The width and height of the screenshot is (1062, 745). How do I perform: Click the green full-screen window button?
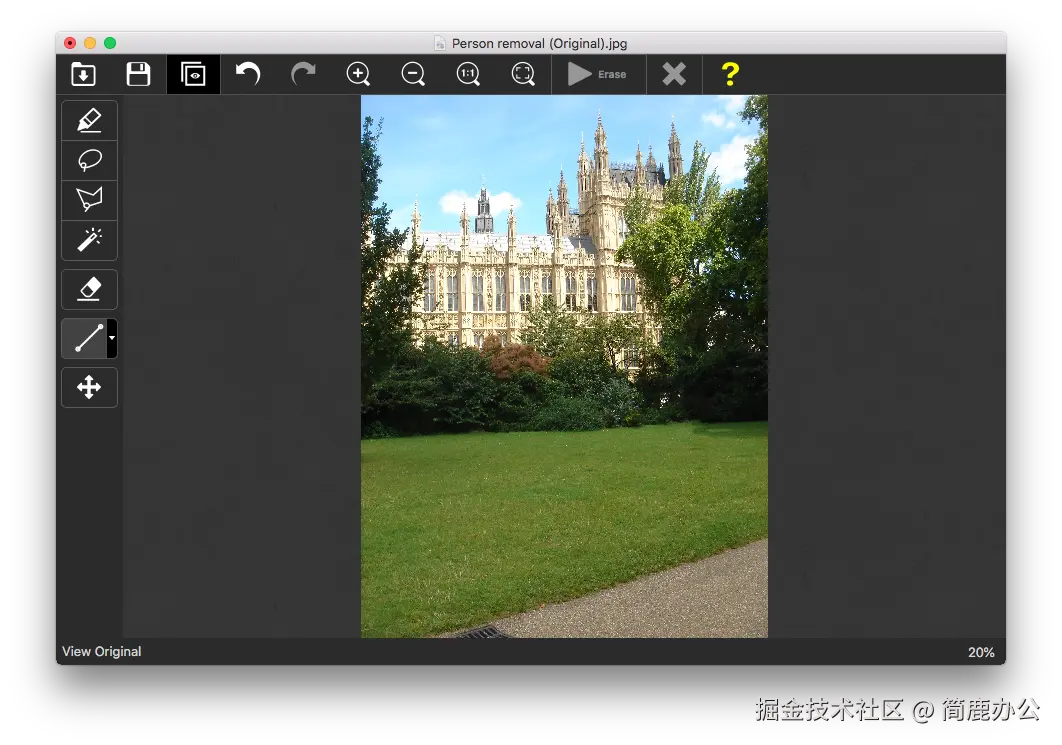110,43
